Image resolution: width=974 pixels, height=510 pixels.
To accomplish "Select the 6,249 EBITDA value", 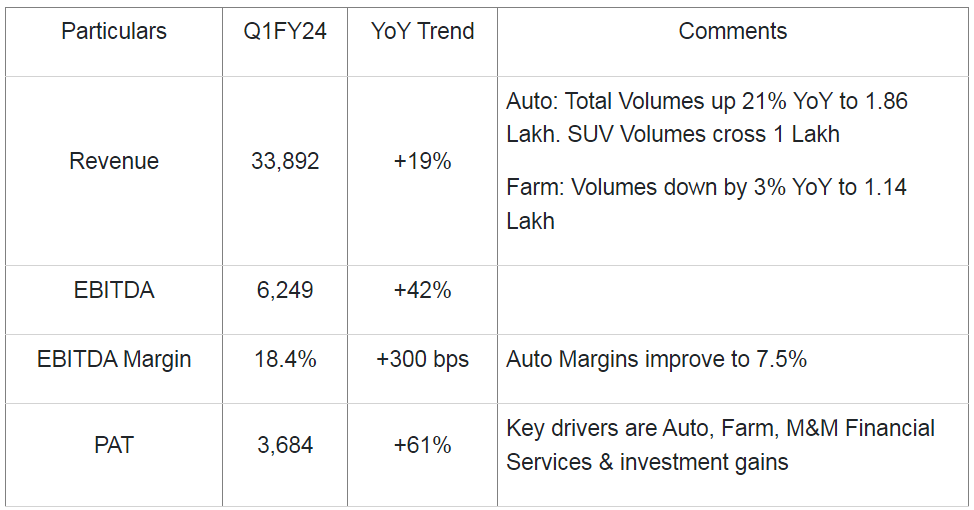I will pyautogui.click(x=285, y=290).
